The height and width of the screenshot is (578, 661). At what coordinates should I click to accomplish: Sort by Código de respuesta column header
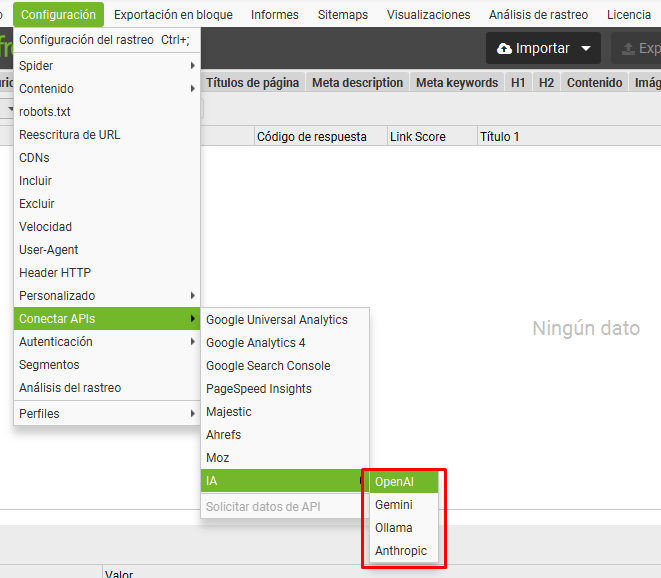point(312,136)
